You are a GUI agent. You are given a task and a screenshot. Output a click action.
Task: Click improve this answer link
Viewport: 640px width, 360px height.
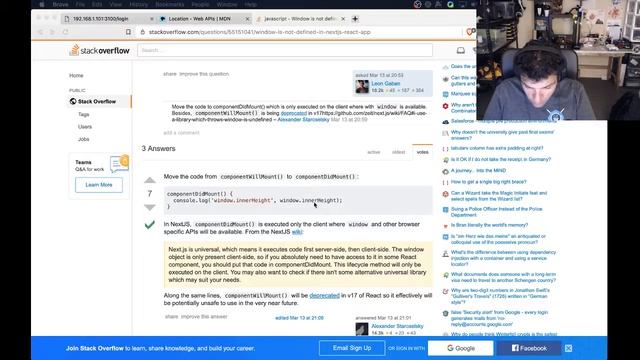click(x=204, y=317)
